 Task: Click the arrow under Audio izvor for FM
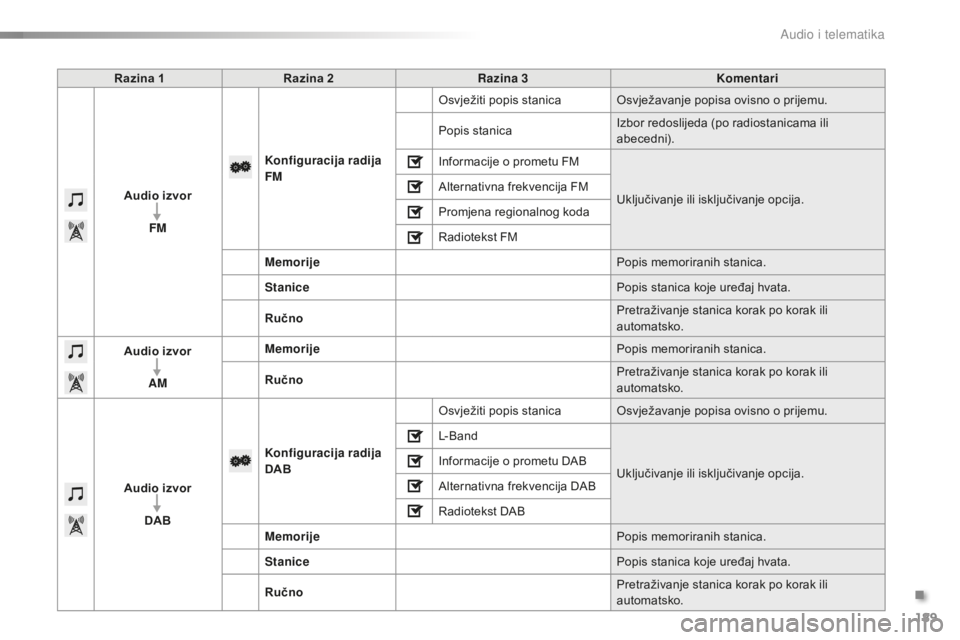point(157,212)
